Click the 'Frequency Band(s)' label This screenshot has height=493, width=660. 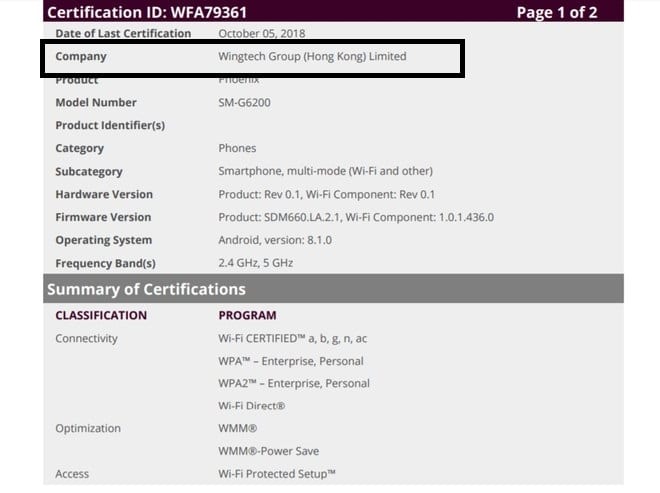coord(105,263)
